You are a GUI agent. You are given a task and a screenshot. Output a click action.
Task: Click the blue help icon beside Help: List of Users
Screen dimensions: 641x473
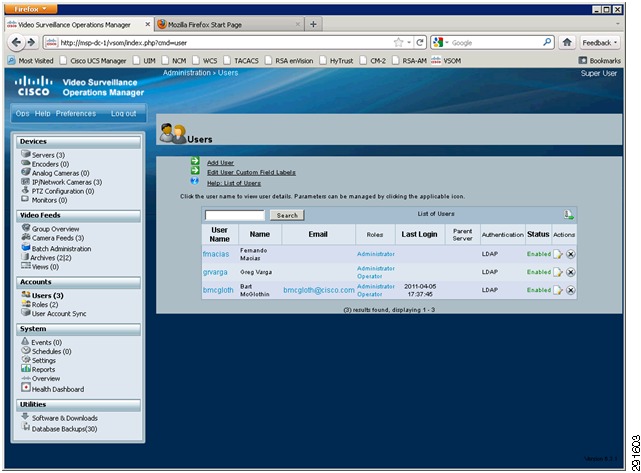(x=195, y=181)
